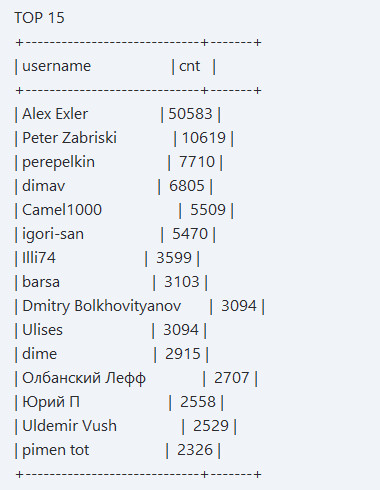Click the Illi74 username
The height and width of the screenshot is (490, 380).
tap(39, 258)
